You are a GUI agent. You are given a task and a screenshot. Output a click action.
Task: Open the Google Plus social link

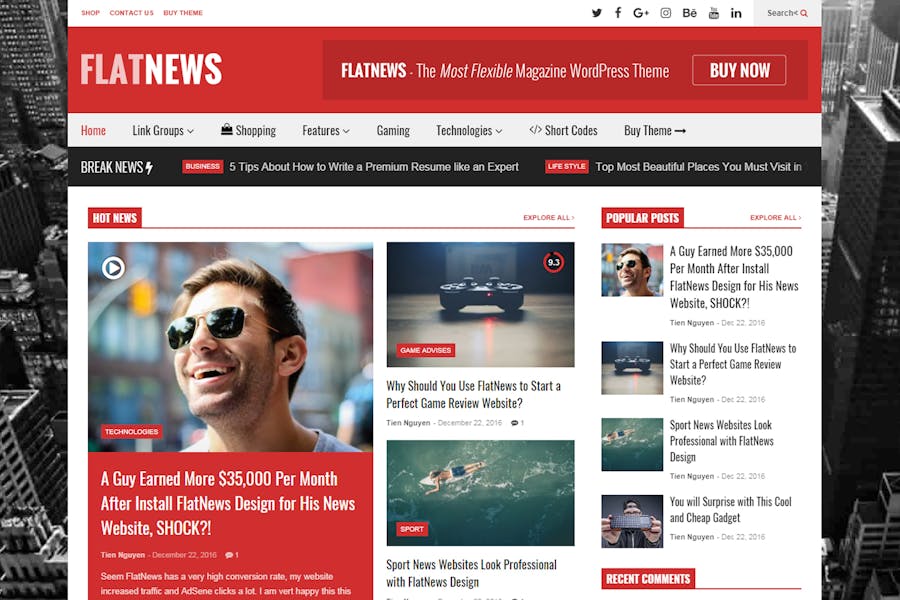coord(641,13)
